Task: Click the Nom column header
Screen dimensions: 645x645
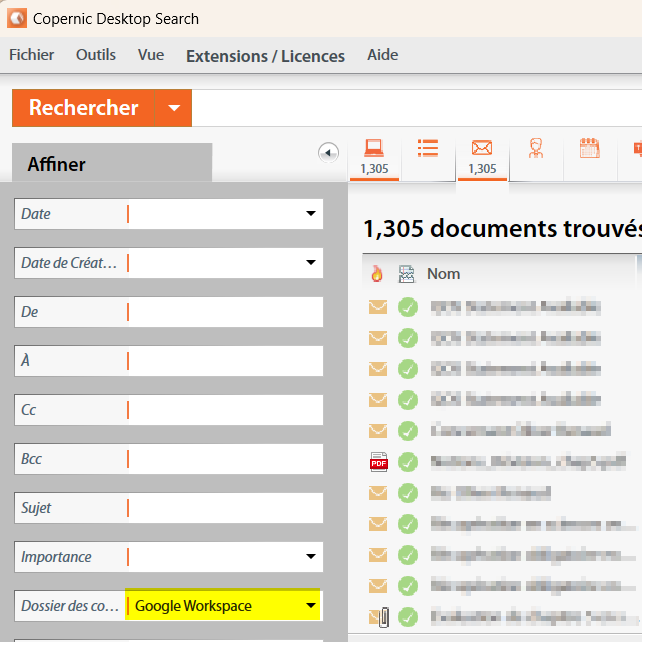Action: coord(443,273)
